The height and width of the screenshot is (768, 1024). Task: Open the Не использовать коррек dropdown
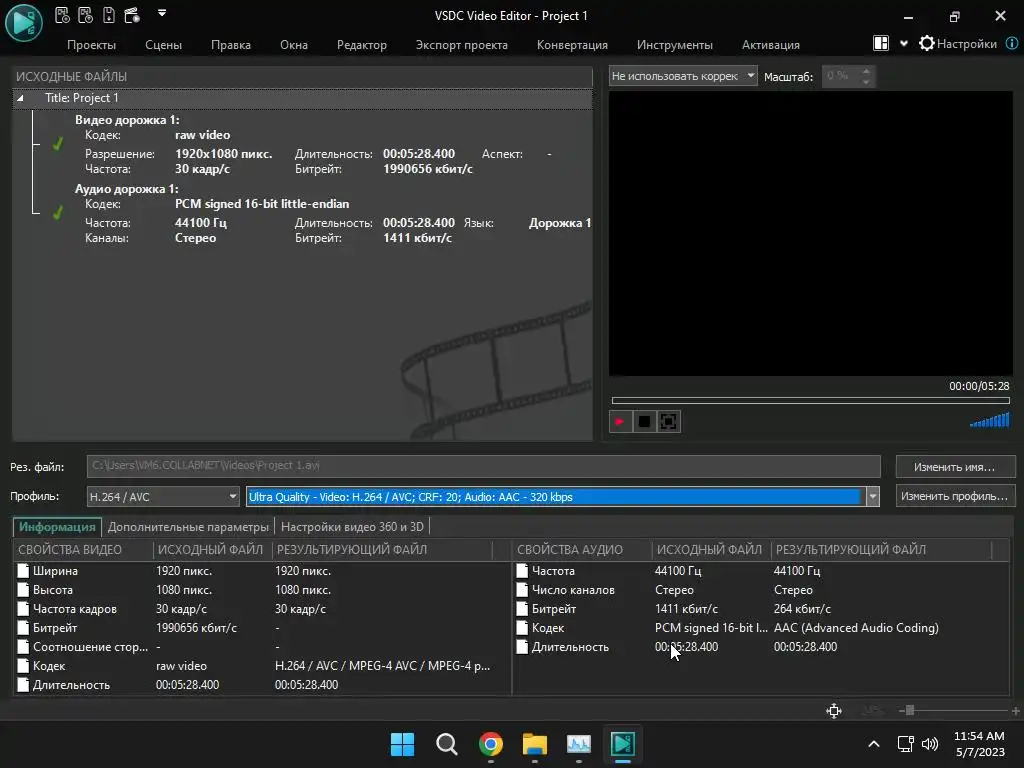(x=683, y=76)
